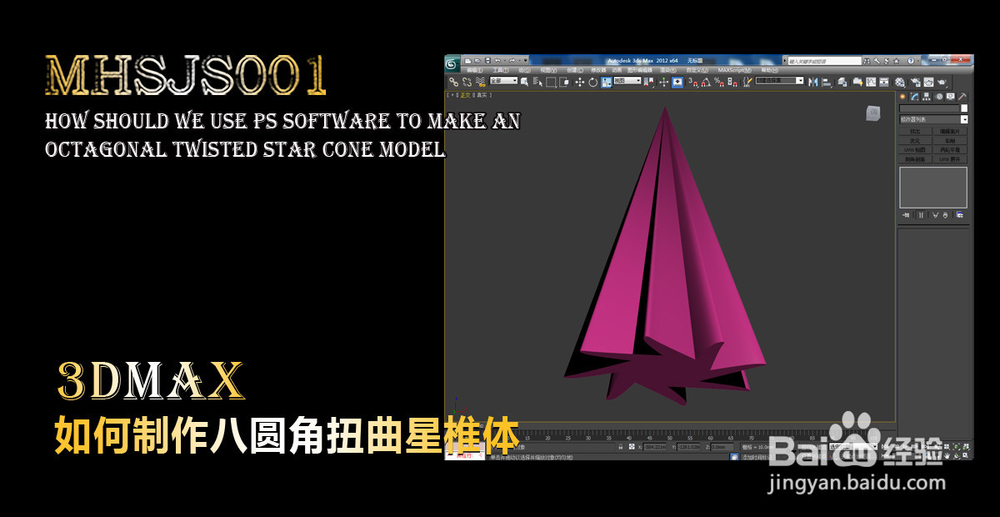1000x517 pixels.
Task: Click the Select and Link tool
Action: [x=453, y=82]
